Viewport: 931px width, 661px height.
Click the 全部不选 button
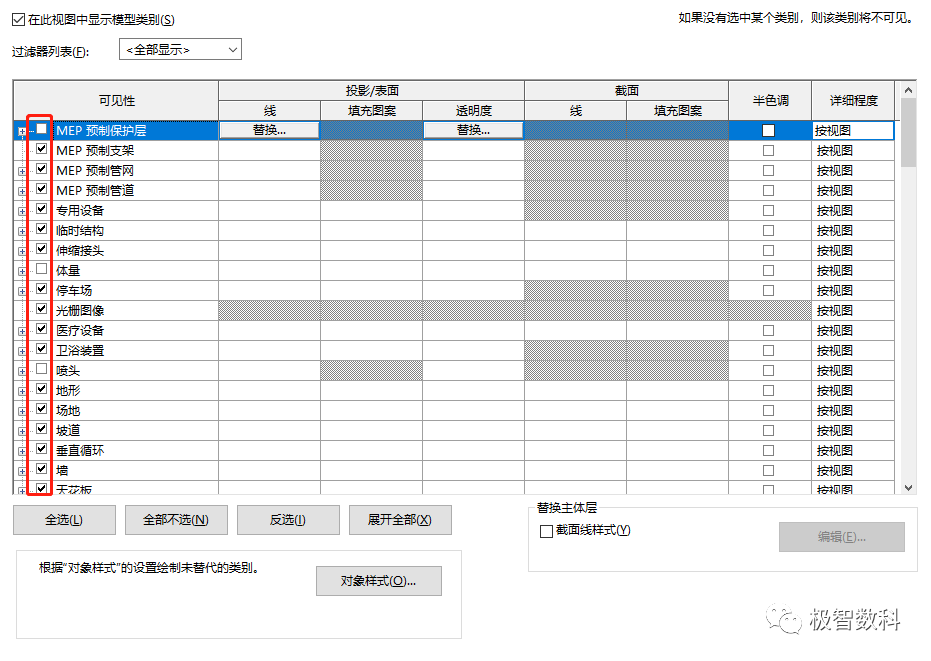[175, 519]
